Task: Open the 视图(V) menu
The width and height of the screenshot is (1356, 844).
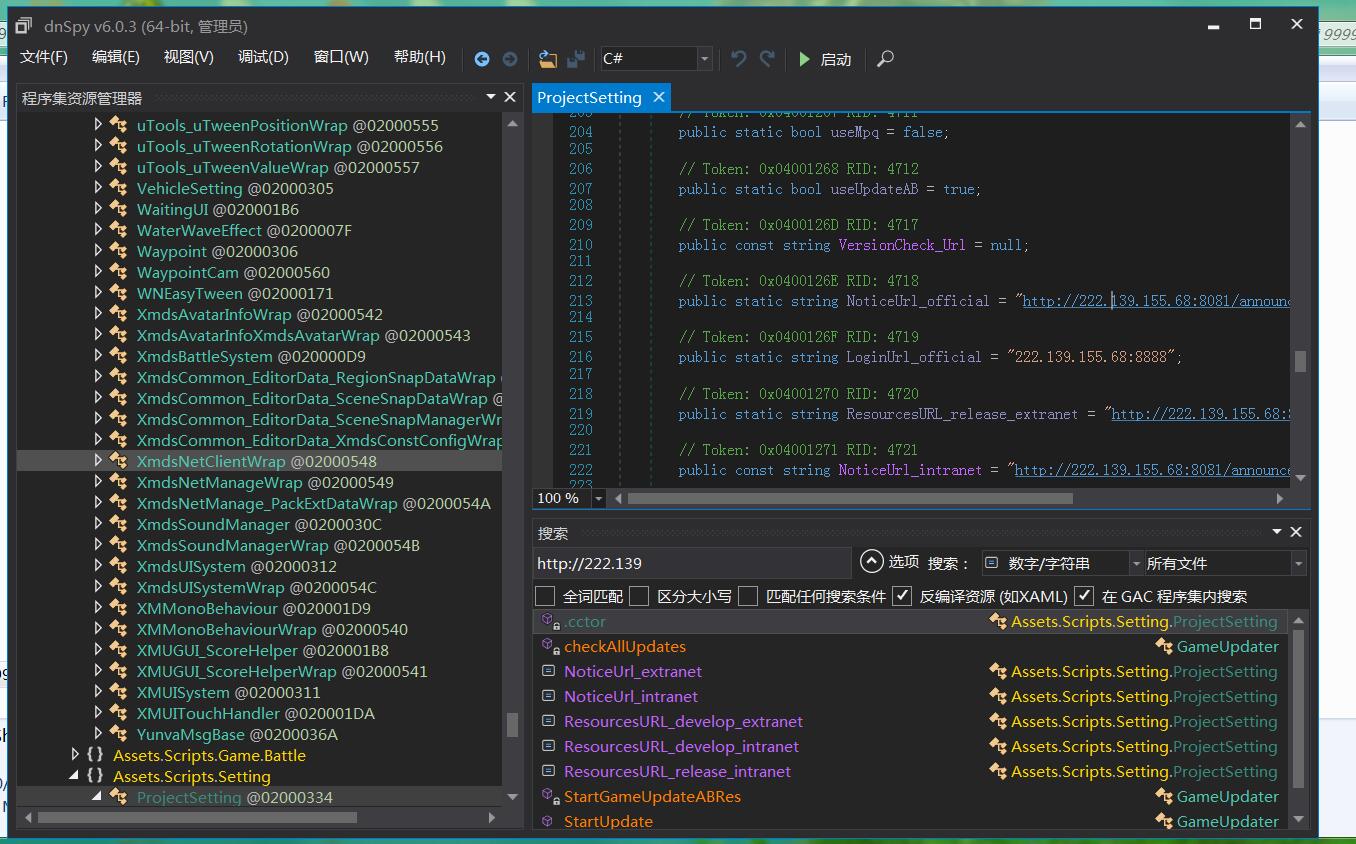Action: [x=188, y=57]
